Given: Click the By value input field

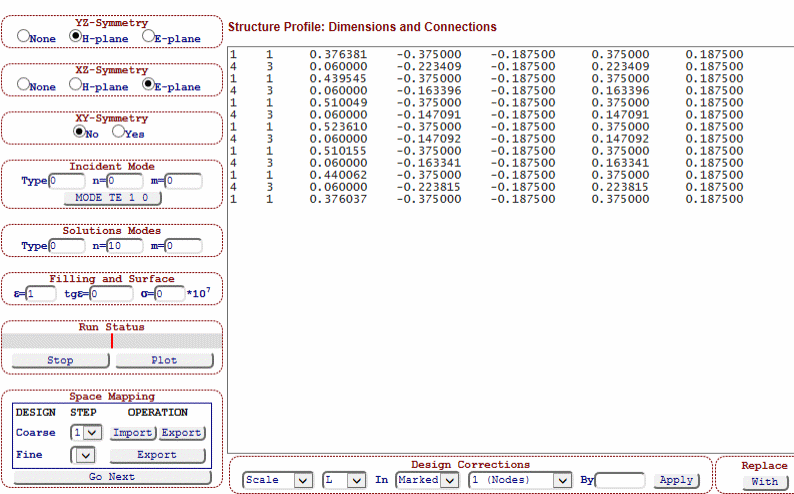Looking at the screenshot, I should 620,480.
